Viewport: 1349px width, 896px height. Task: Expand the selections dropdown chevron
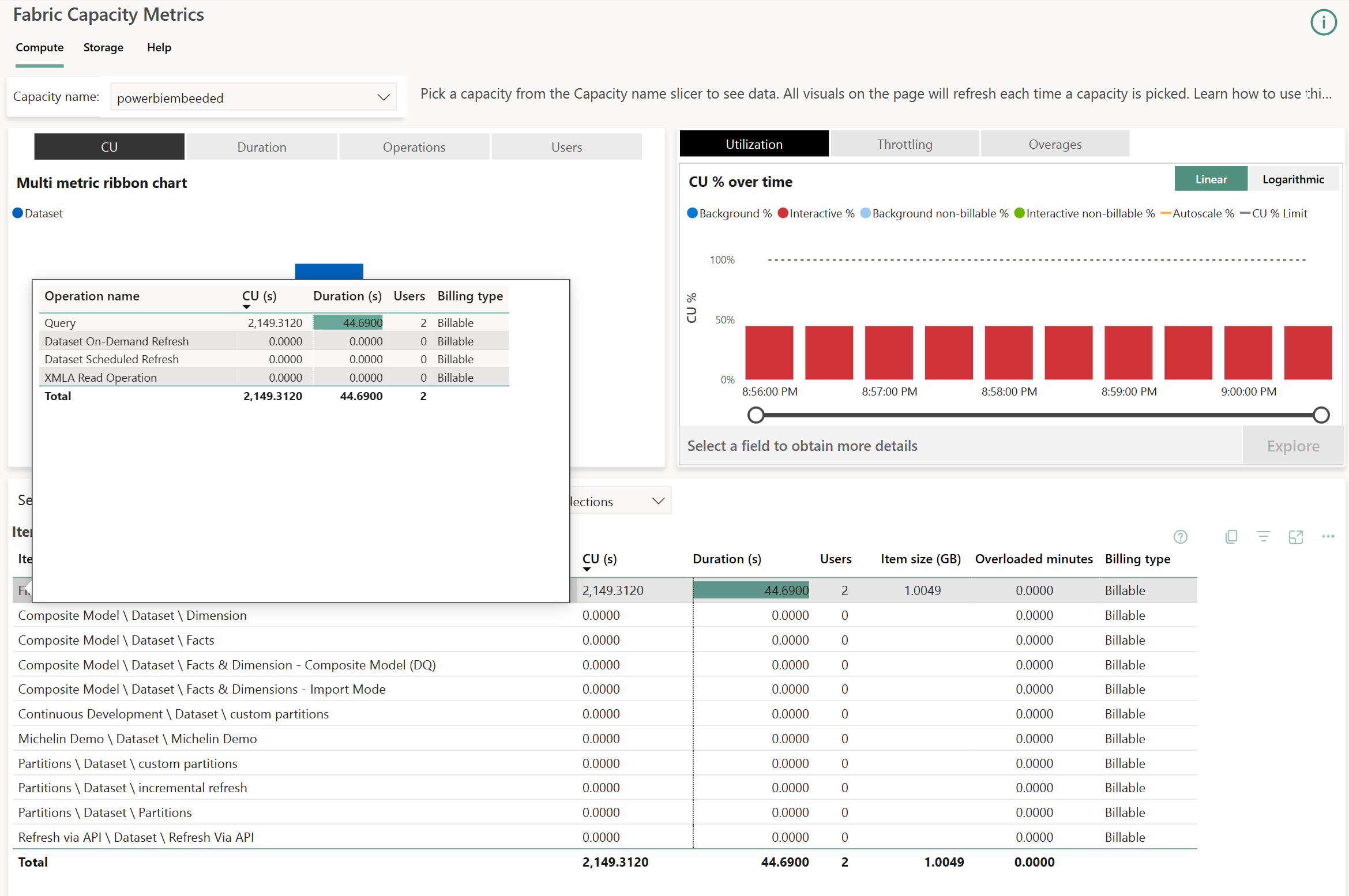click(x=657, y=501)
